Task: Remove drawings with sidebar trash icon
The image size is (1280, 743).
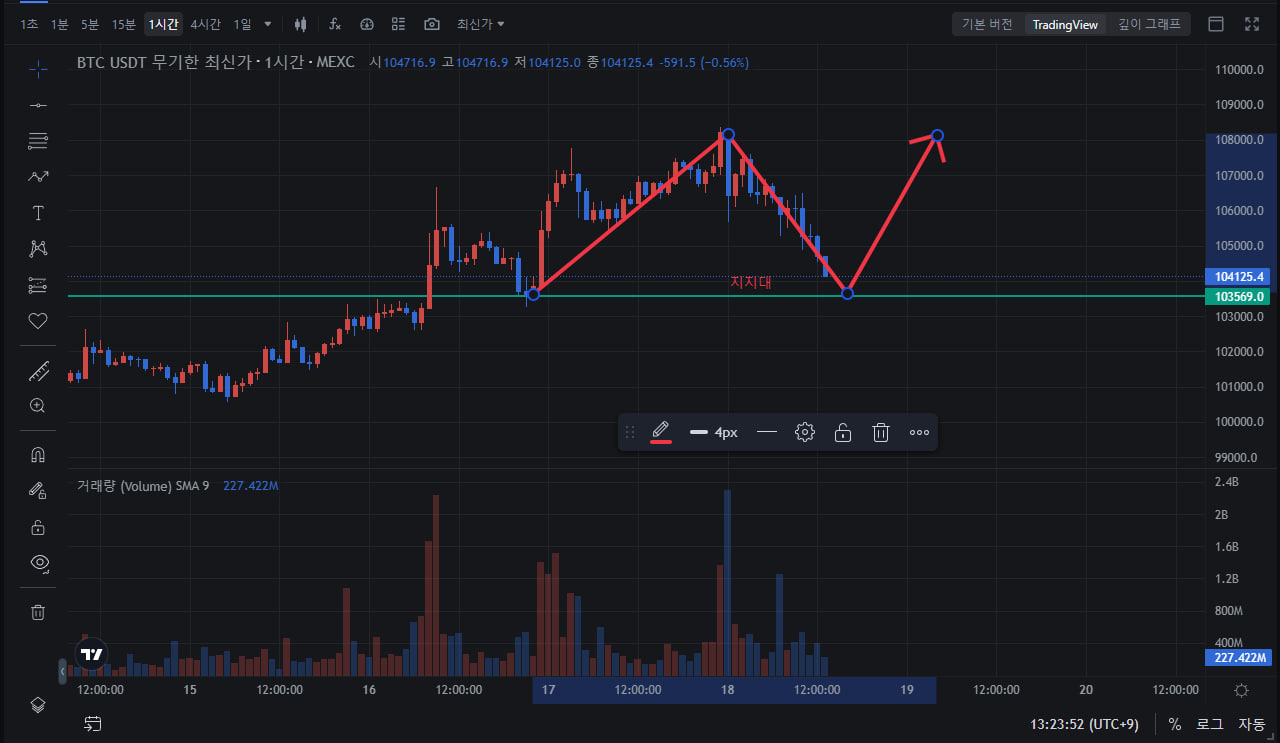Action: click(38, 612)
